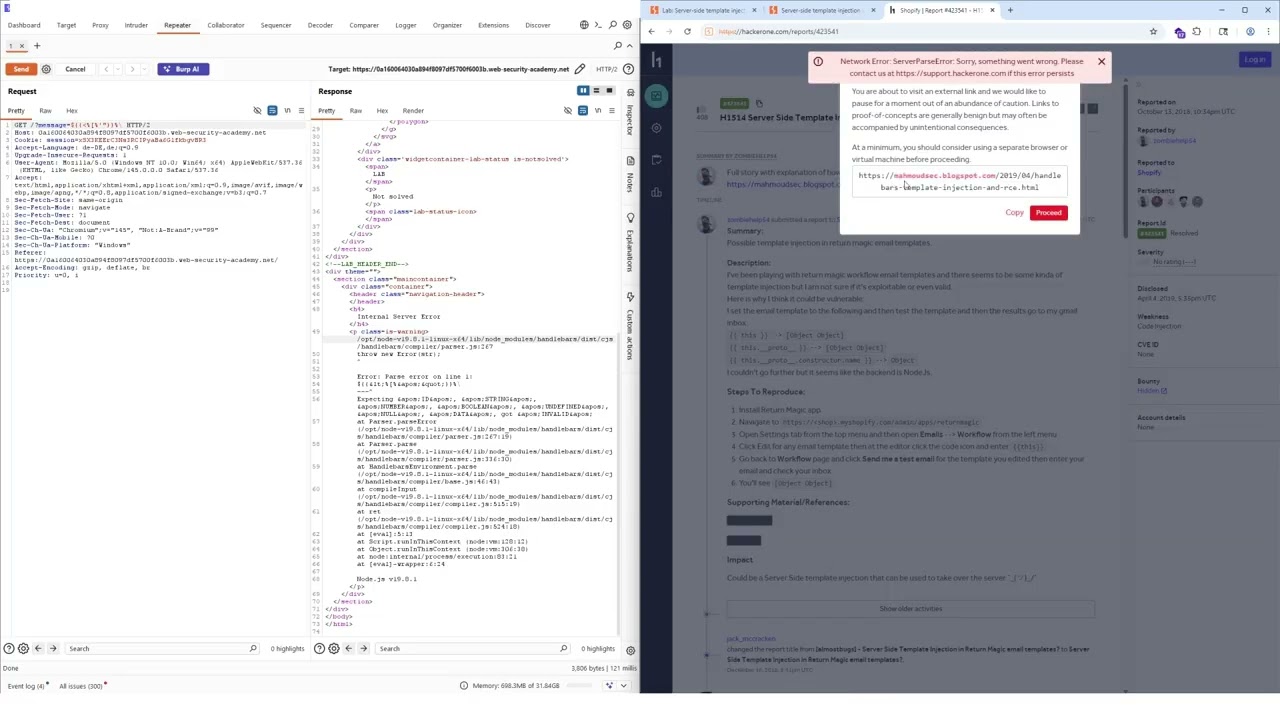
Task: Toggle hide non-printable in Request editor (crossed eye)
Action: (x=257, y=111)
